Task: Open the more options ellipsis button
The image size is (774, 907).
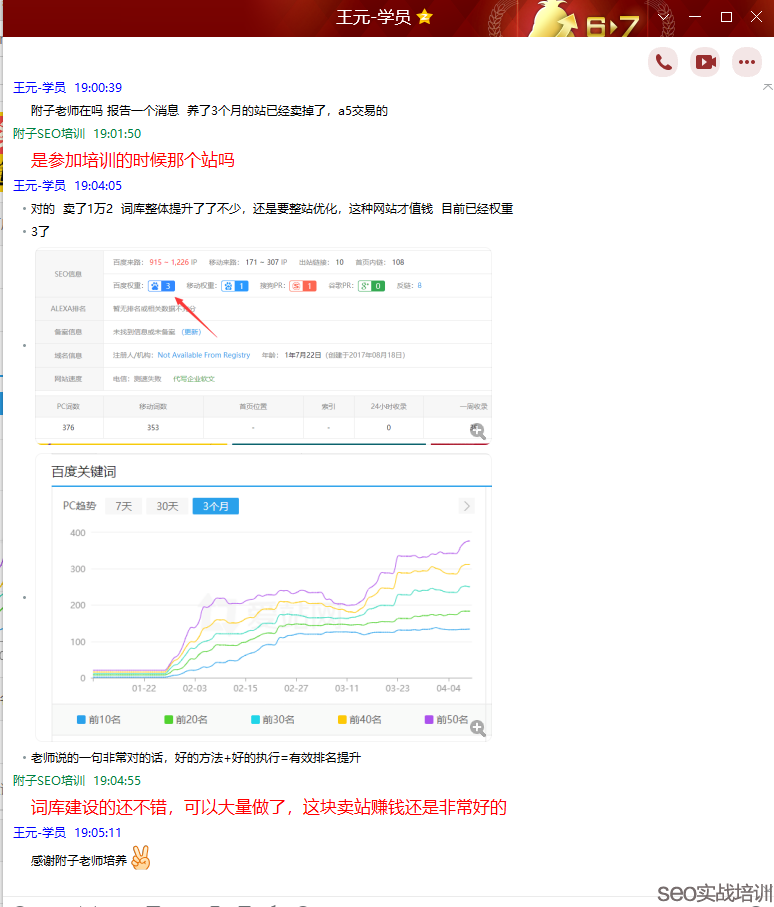Action: [x=747, y=62]
